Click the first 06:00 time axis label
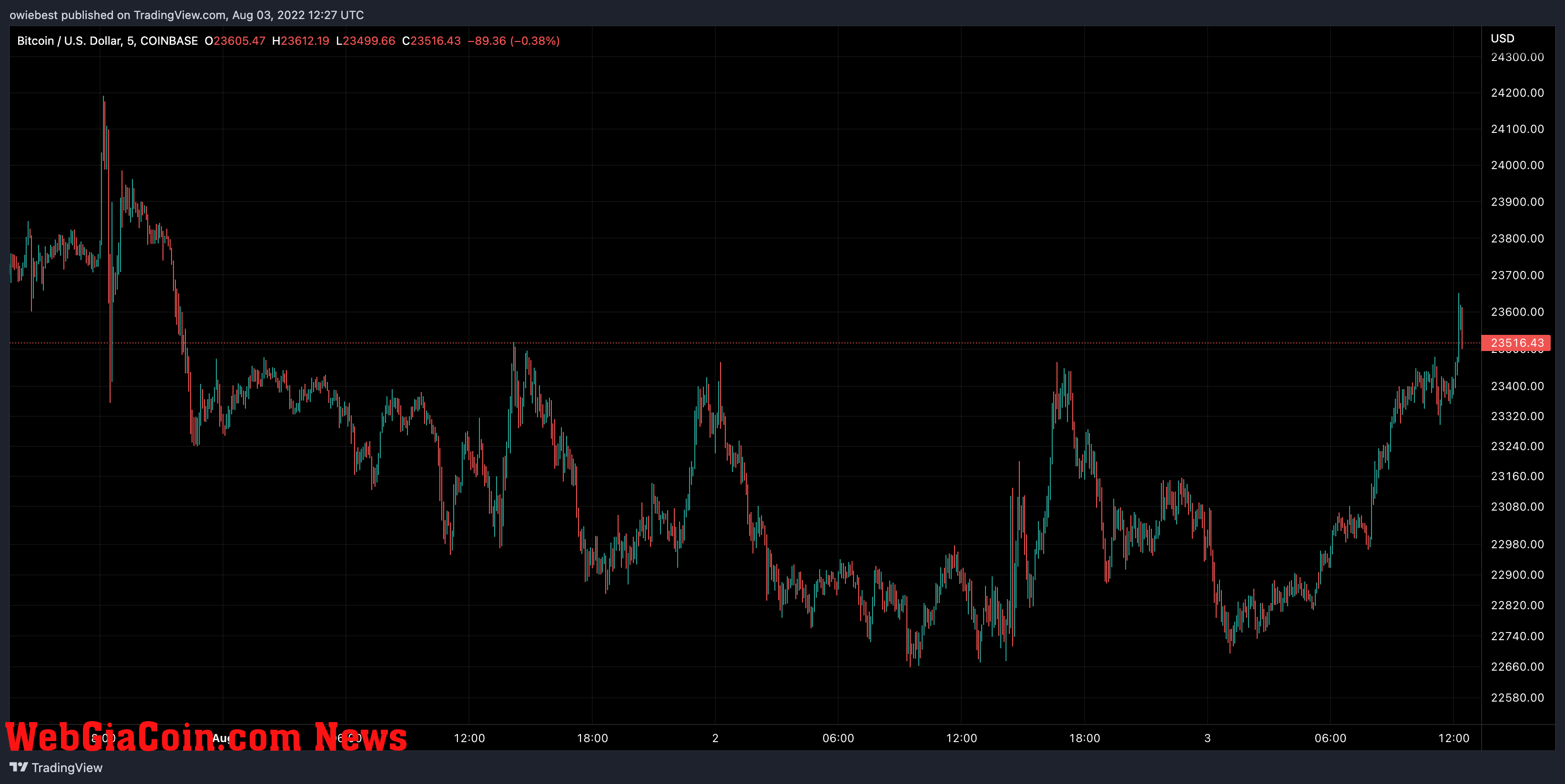This screenshot has width=1565, height=784. point(838,738)
